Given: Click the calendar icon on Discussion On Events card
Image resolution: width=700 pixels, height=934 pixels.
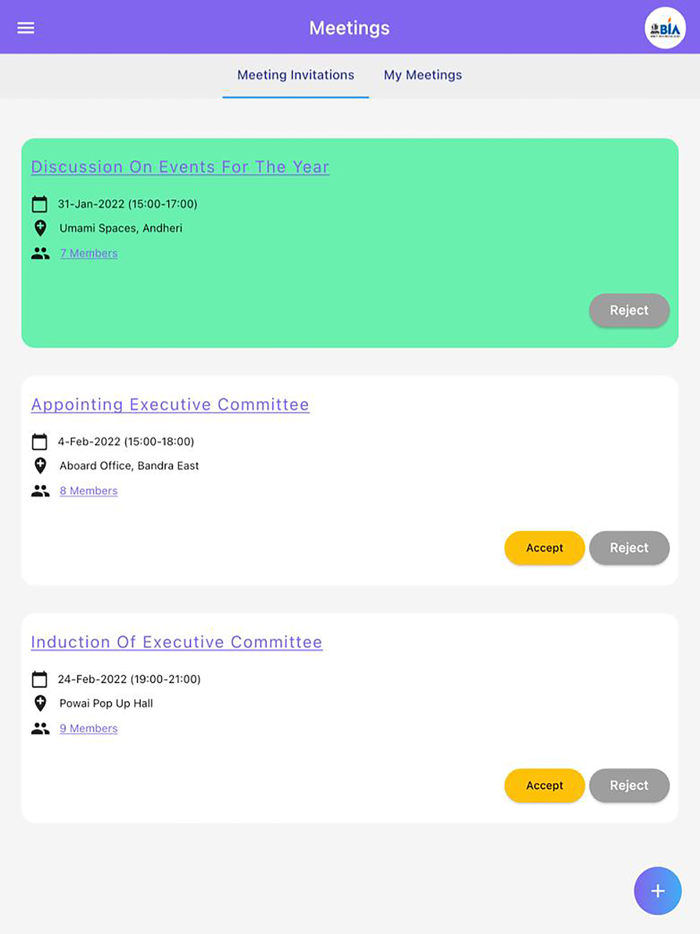Looking at the screenshot, I should [40, 203].
